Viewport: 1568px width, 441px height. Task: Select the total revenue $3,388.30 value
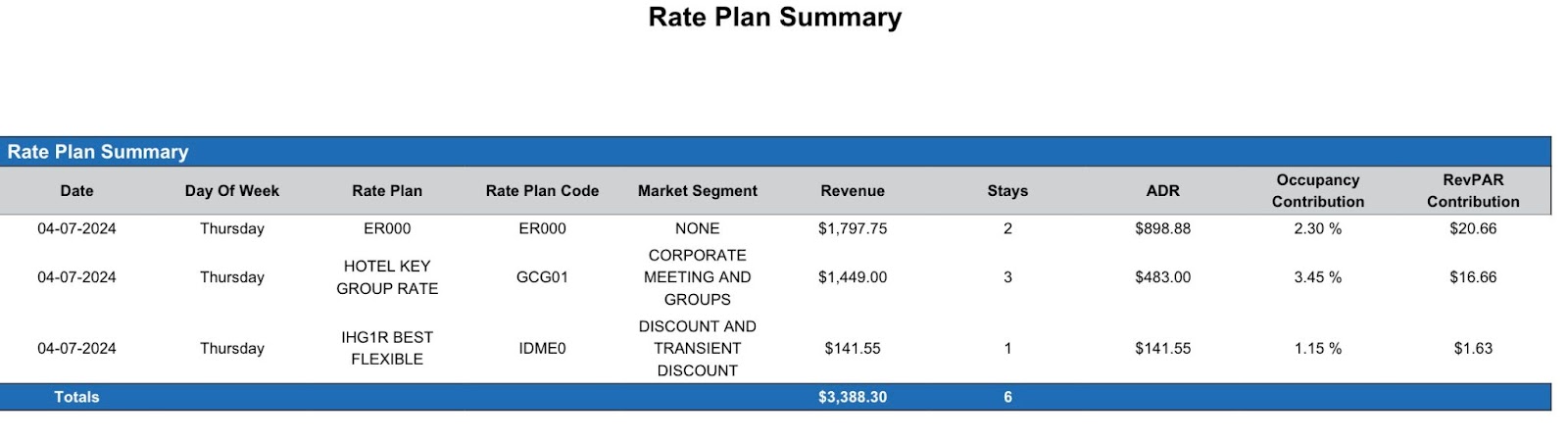853,397
